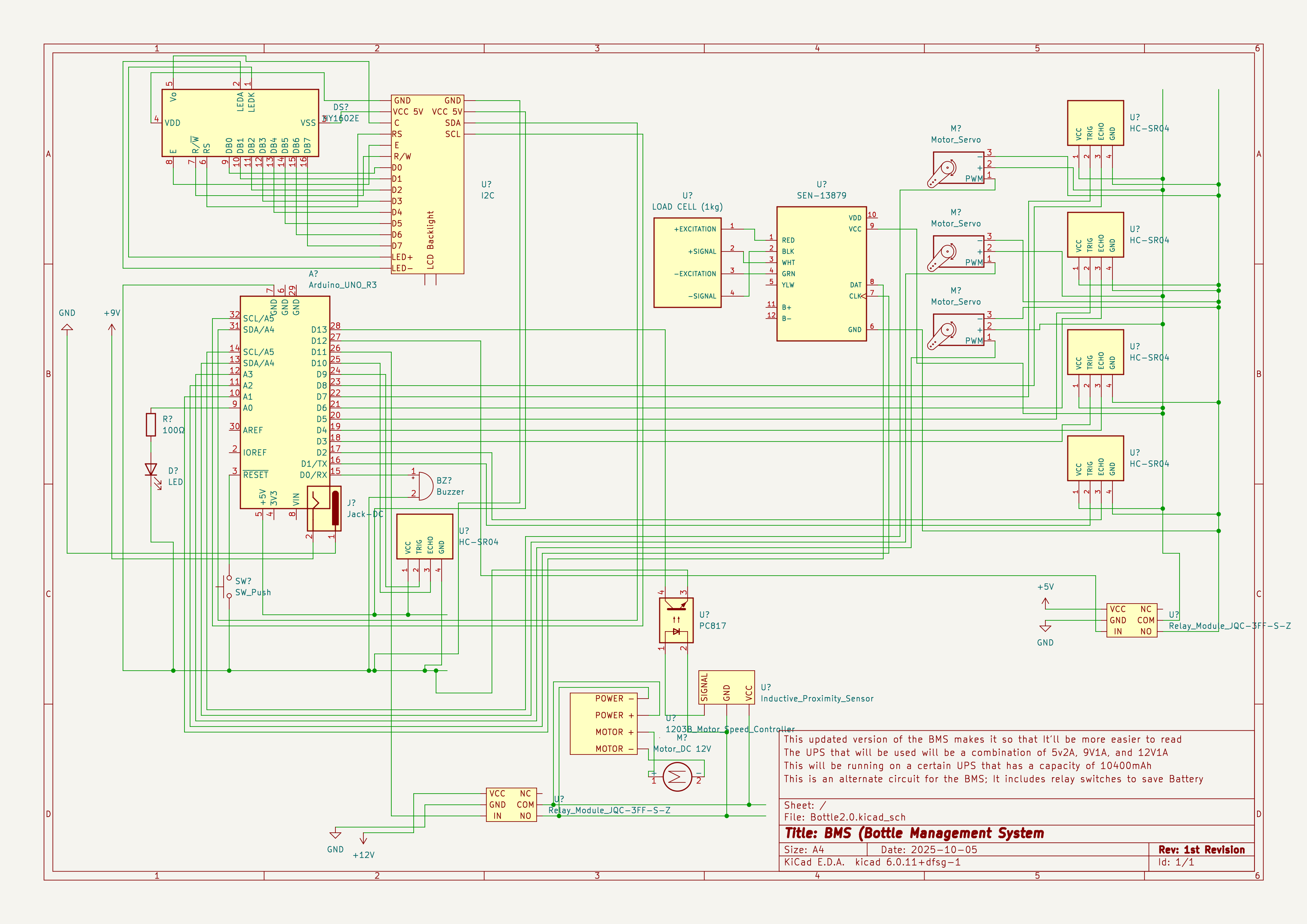Image resolution: width=1307 pixels, height=924 pixels.
Task: Select the 'Sheet: /' text
Action: click(805, 805)
